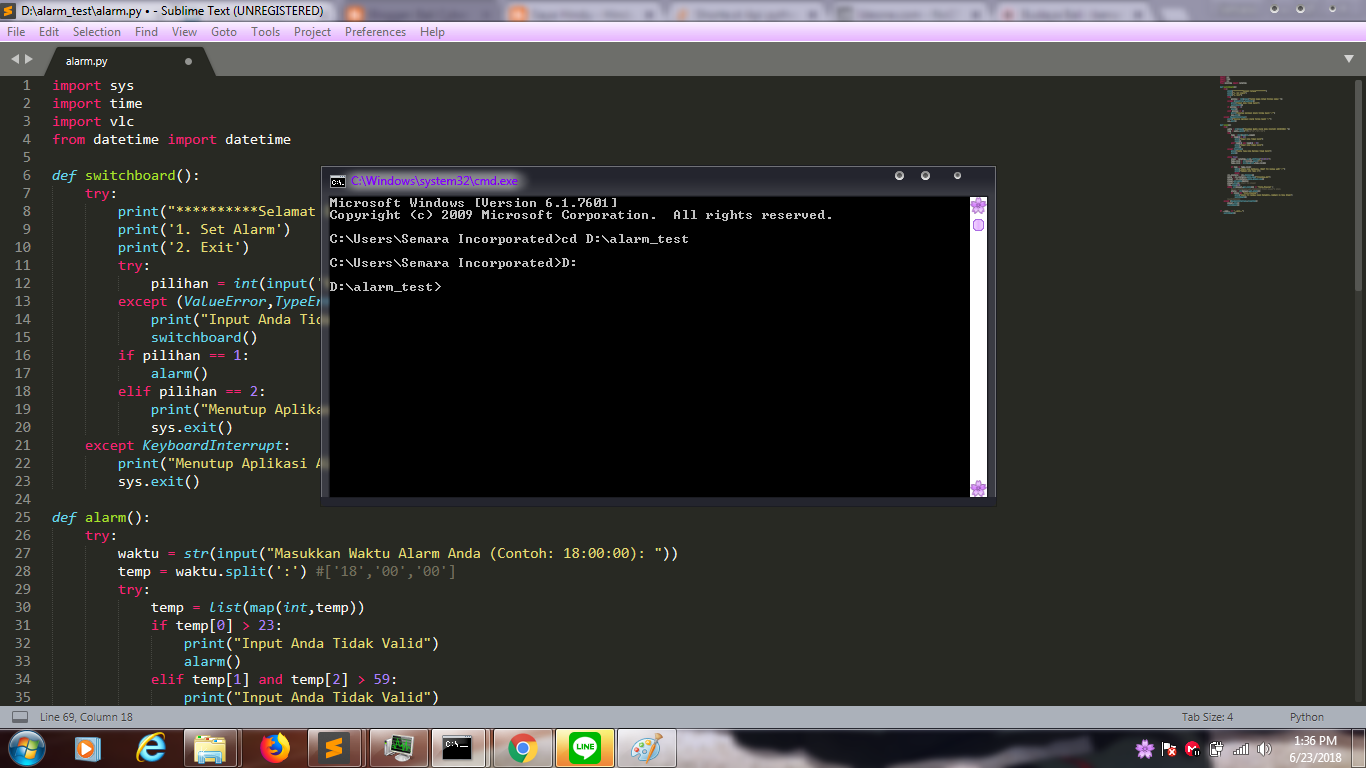The height and width of the screenshot is (768, 1366).
Task: Close the cmd.exe window
Action: click(x=957, y=176)
